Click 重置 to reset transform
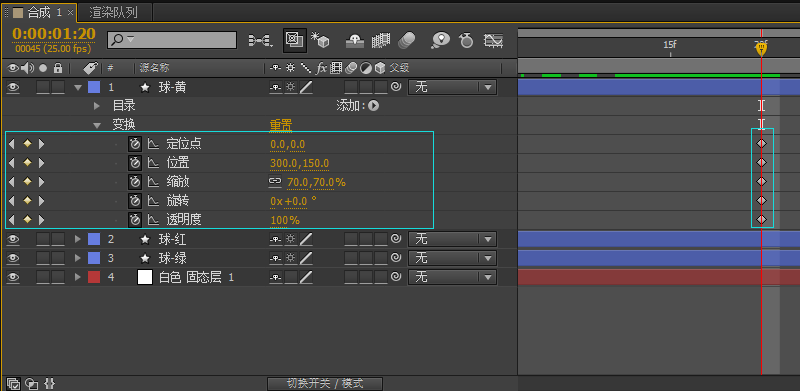 coord(281,125)
